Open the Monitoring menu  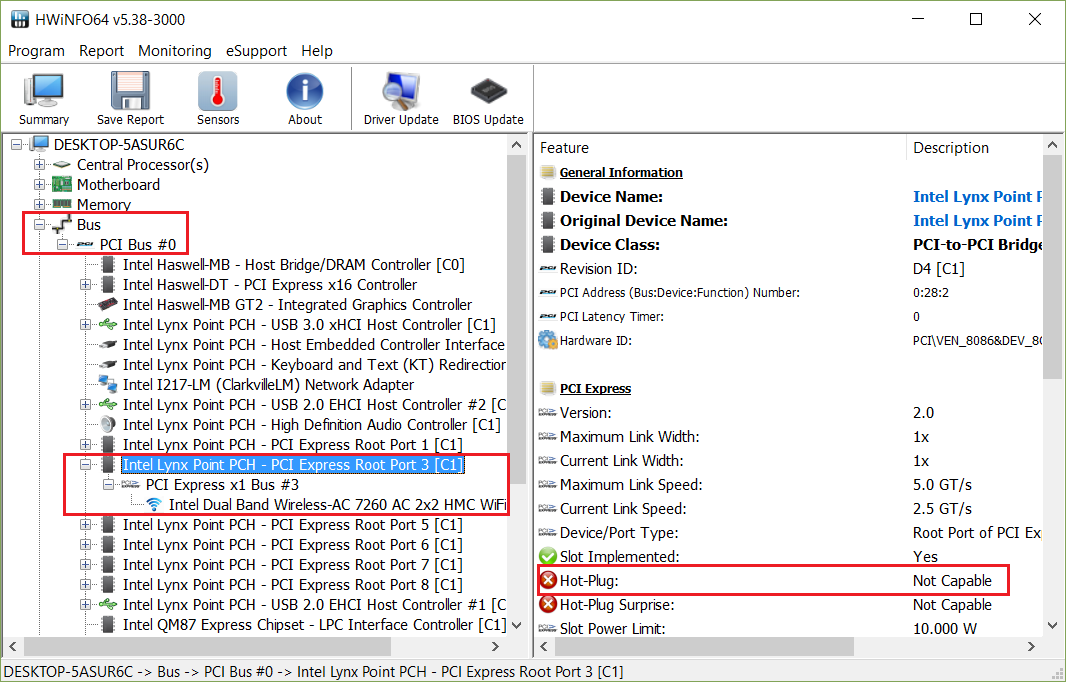[x=175, y=51]
